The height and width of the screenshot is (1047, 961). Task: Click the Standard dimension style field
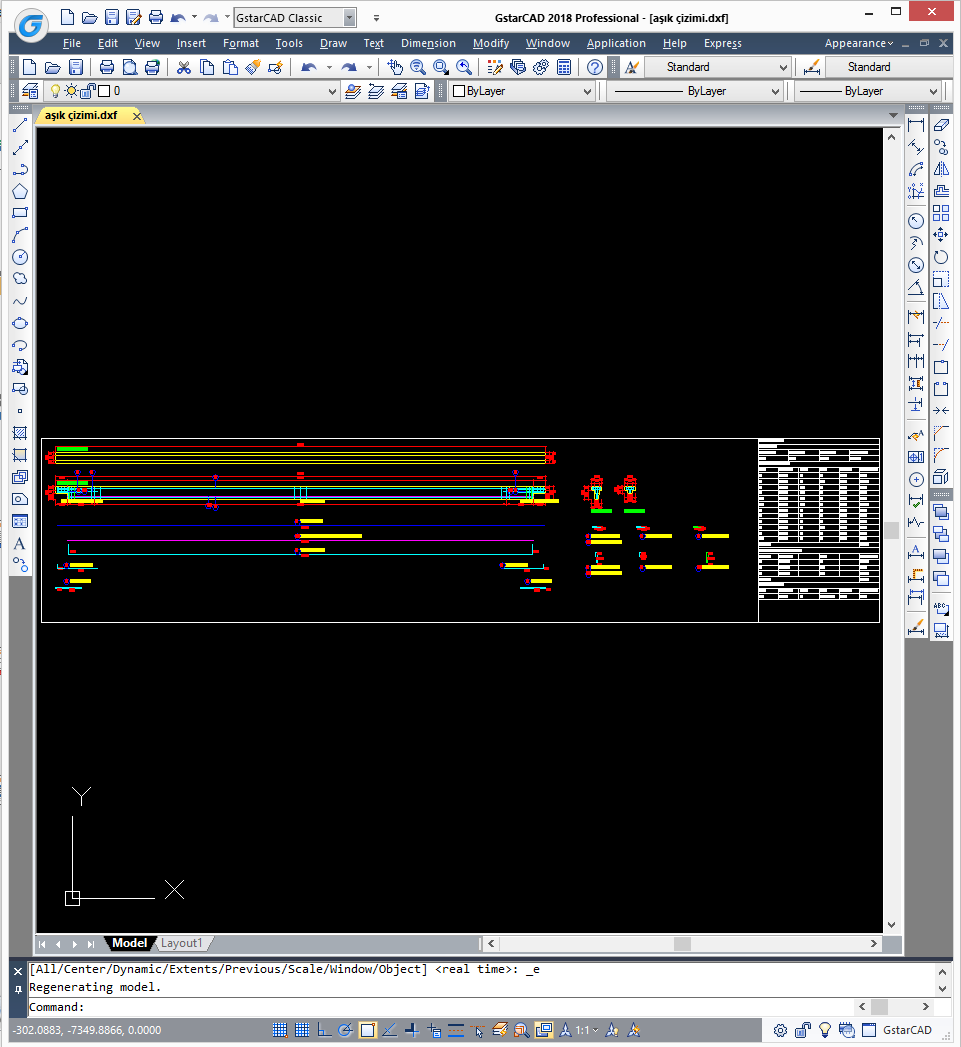(889, 67)
